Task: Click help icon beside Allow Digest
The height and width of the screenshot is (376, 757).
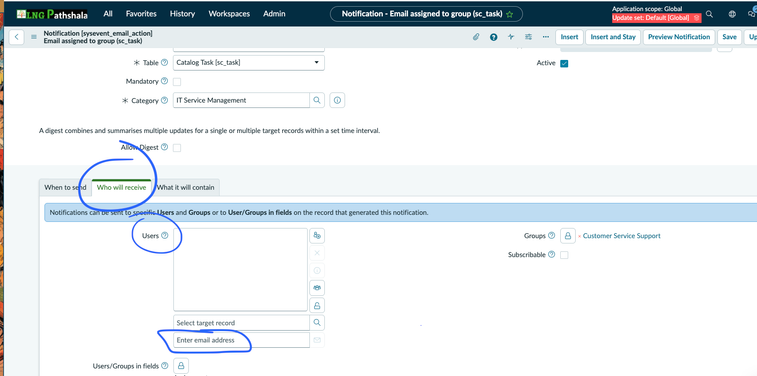Action: click(x=164, y=147)
